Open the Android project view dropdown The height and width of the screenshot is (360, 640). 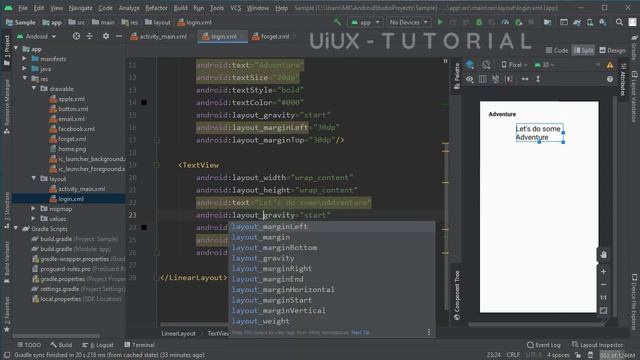coord(36,36)
